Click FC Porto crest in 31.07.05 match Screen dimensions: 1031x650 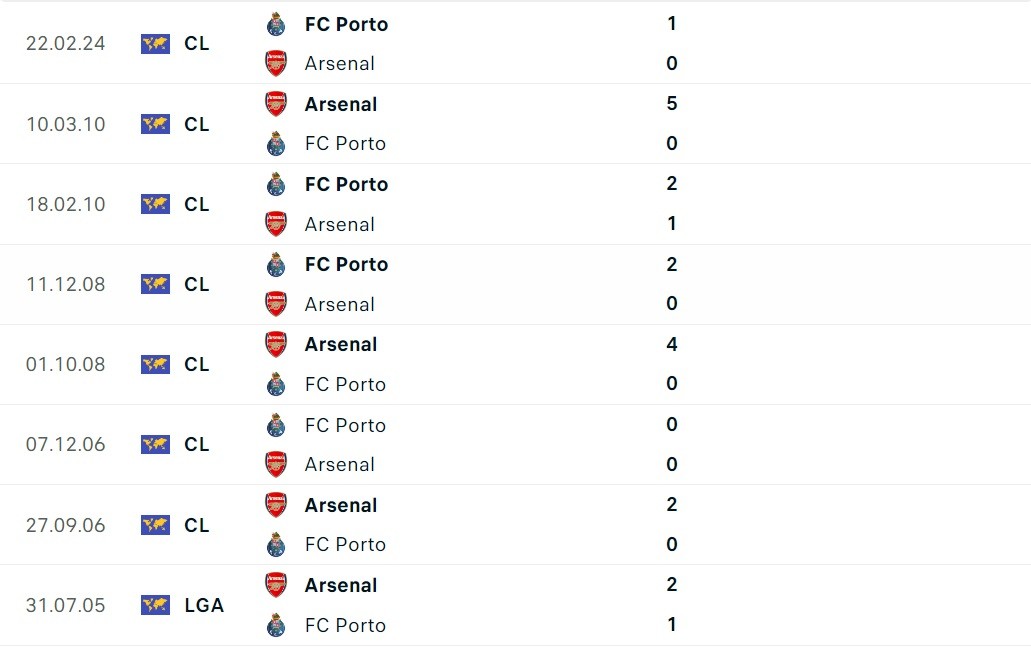tap(276, 625)
